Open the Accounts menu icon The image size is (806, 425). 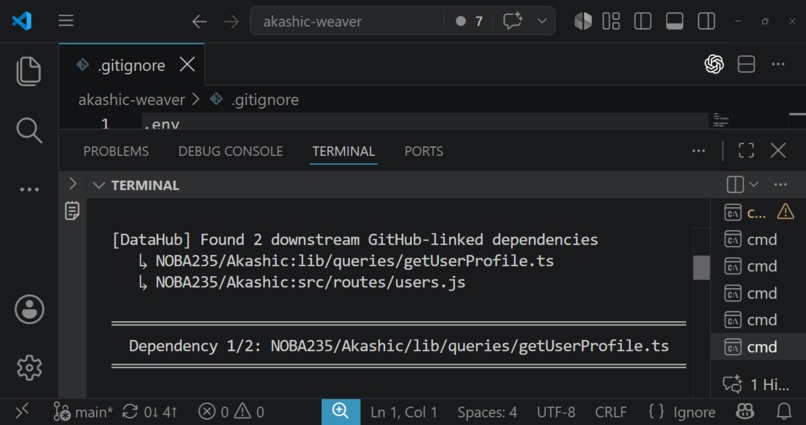click(x=29, y=309)
